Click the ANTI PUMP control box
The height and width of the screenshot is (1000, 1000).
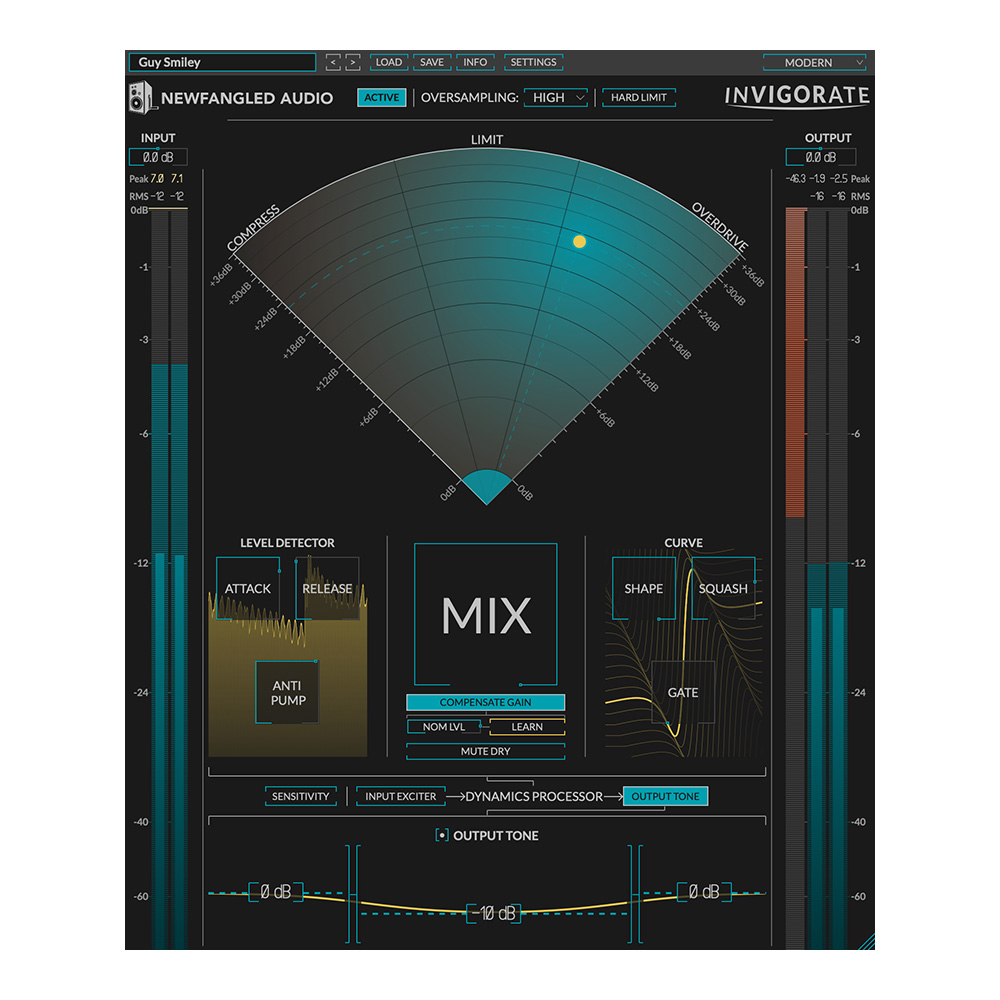tap(288, 693)
